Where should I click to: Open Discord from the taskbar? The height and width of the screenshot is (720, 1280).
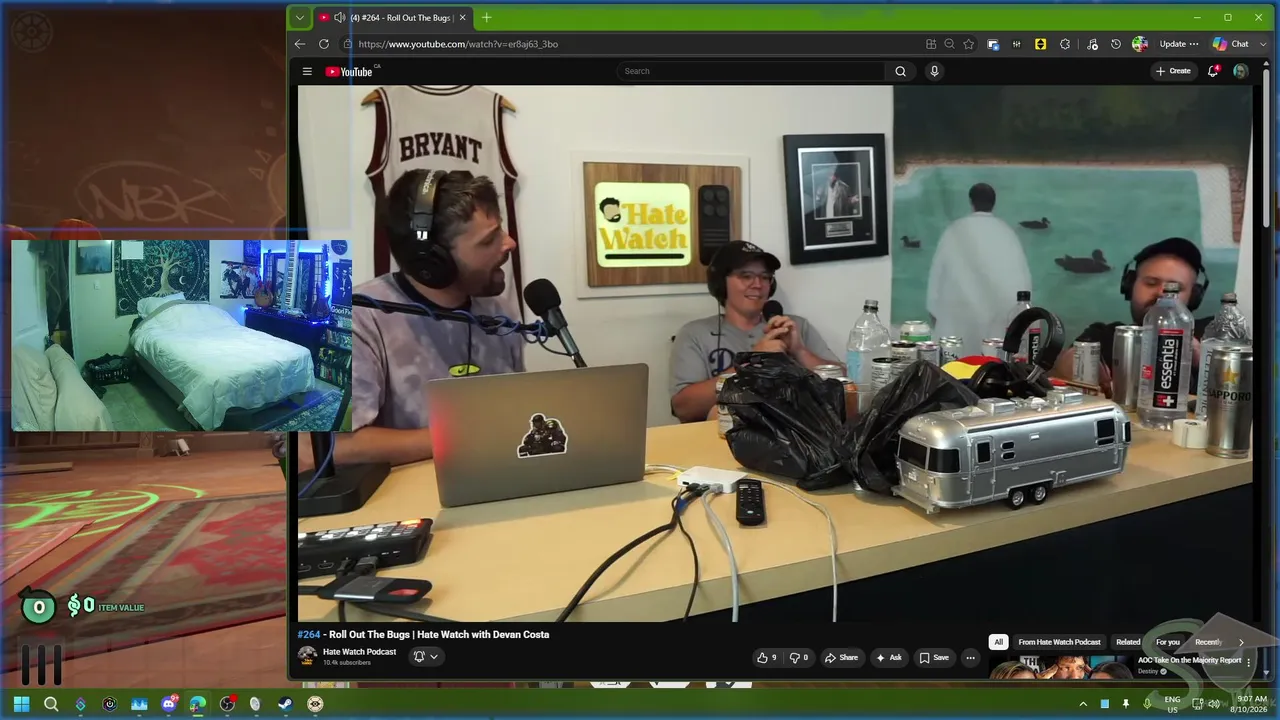(168, 704)
